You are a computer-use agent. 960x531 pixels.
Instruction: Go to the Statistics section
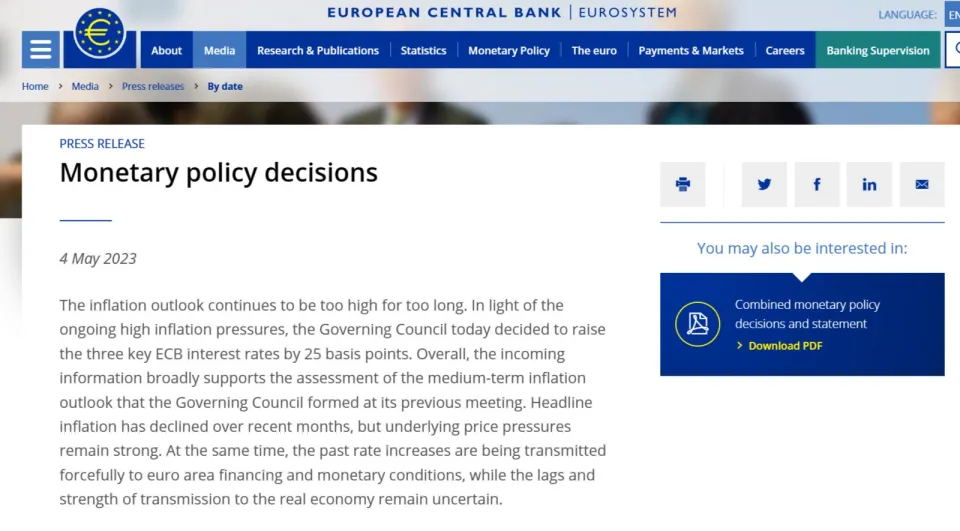click(423, 50)
